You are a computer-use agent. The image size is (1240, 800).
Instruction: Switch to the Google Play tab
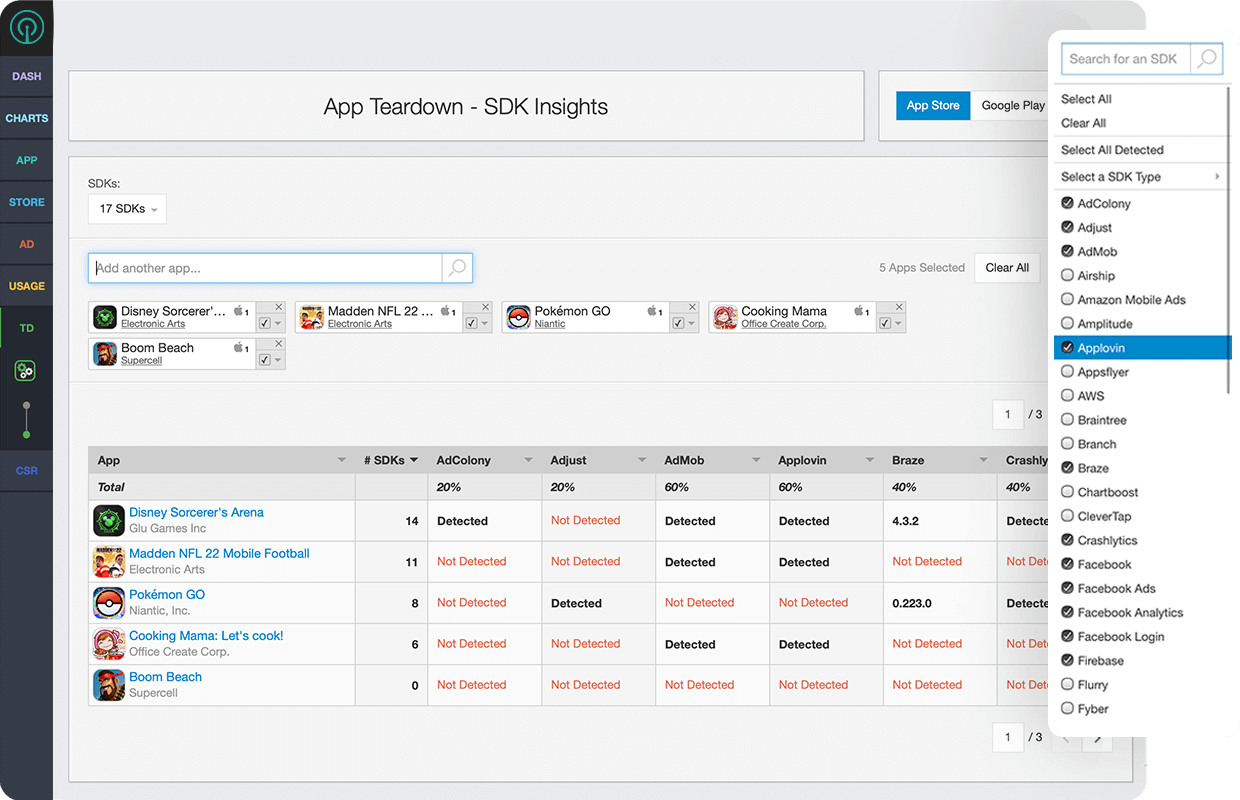pos(1012,105)
